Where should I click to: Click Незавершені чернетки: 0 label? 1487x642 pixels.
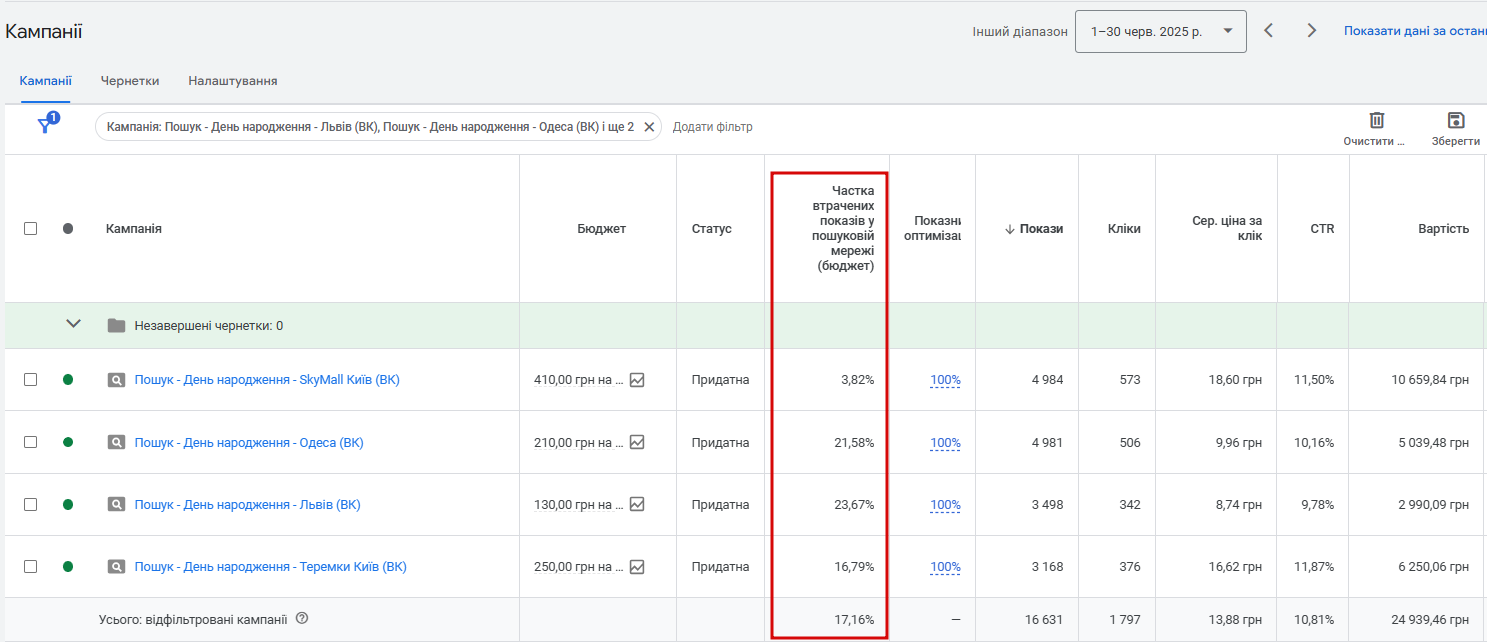(x=209, y=326)
